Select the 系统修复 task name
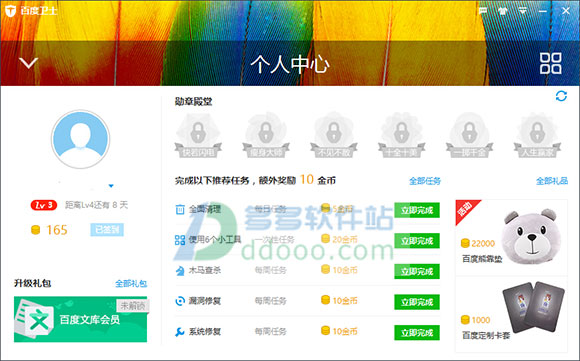Image resolution: width=580 pixels, height=361 pixels. click(205, 331)
